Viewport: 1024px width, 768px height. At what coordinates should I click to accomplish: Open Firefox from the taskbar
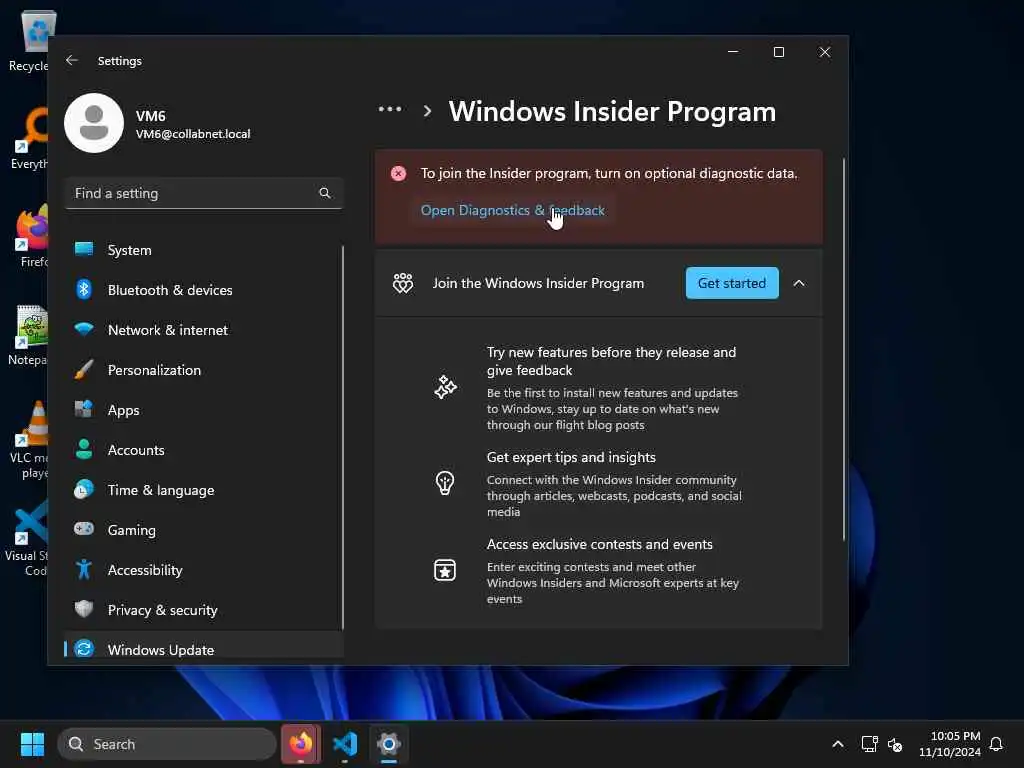coord(301,743)
